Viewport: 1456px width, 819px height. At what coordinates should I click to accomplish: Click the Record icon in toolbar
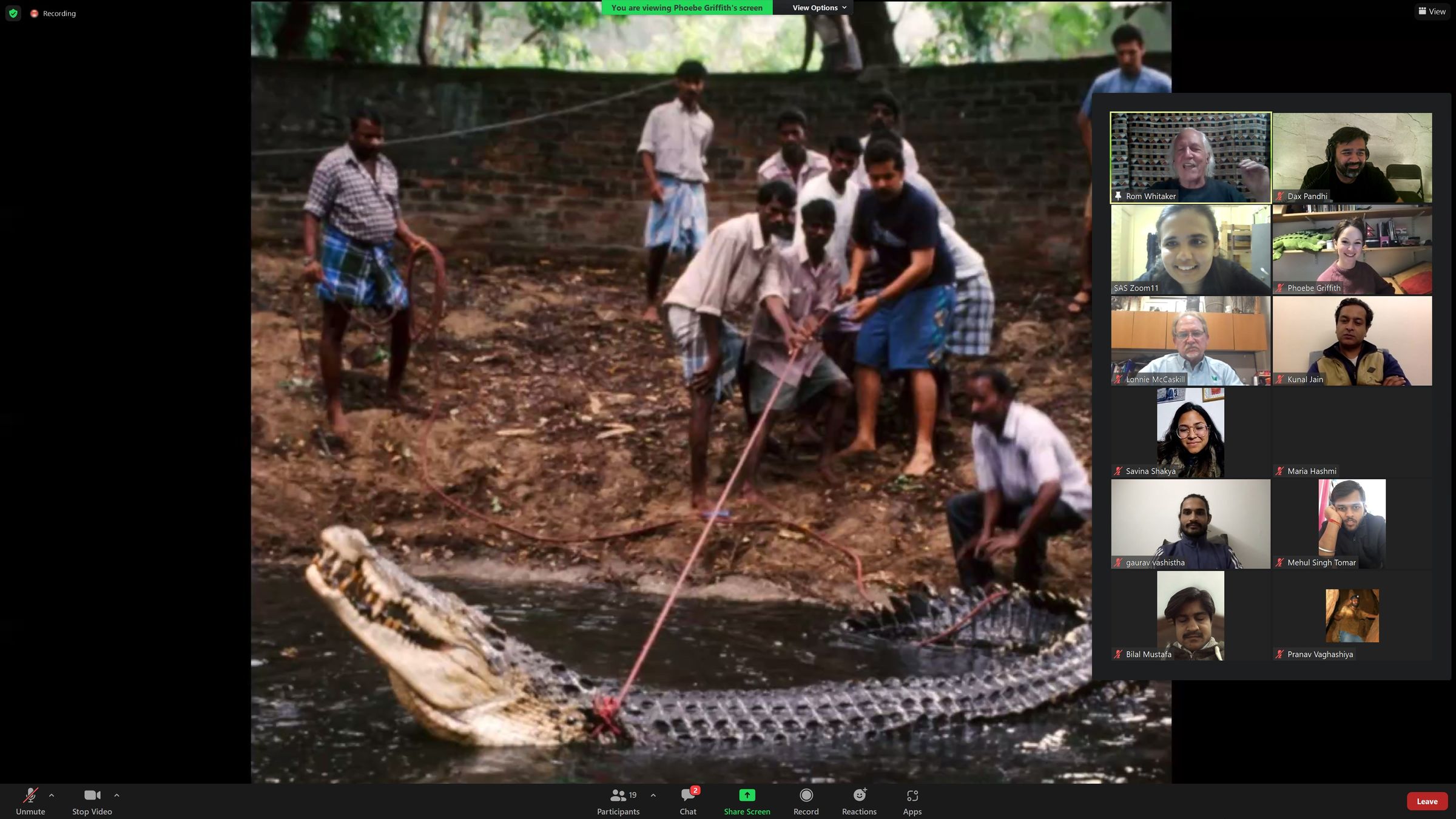point(806,795)
